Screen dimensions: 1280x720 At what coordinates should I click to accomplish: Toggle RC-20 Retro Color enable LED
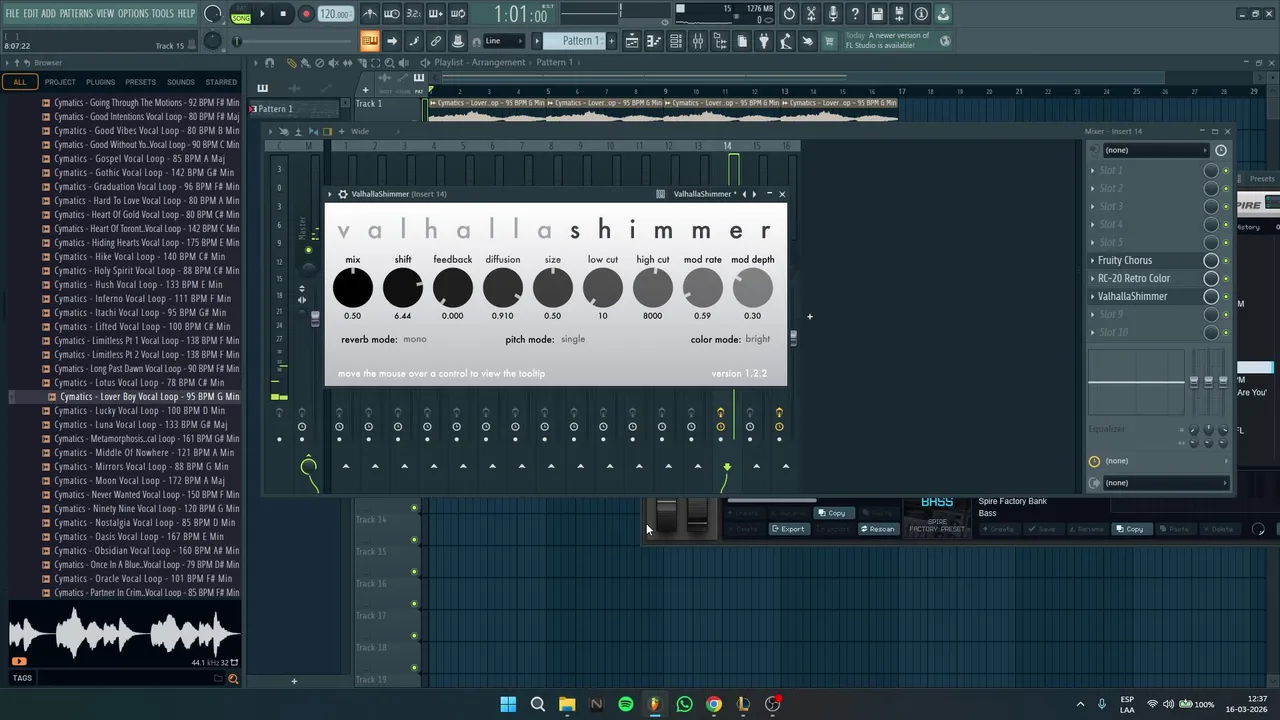coord(1226,279)
